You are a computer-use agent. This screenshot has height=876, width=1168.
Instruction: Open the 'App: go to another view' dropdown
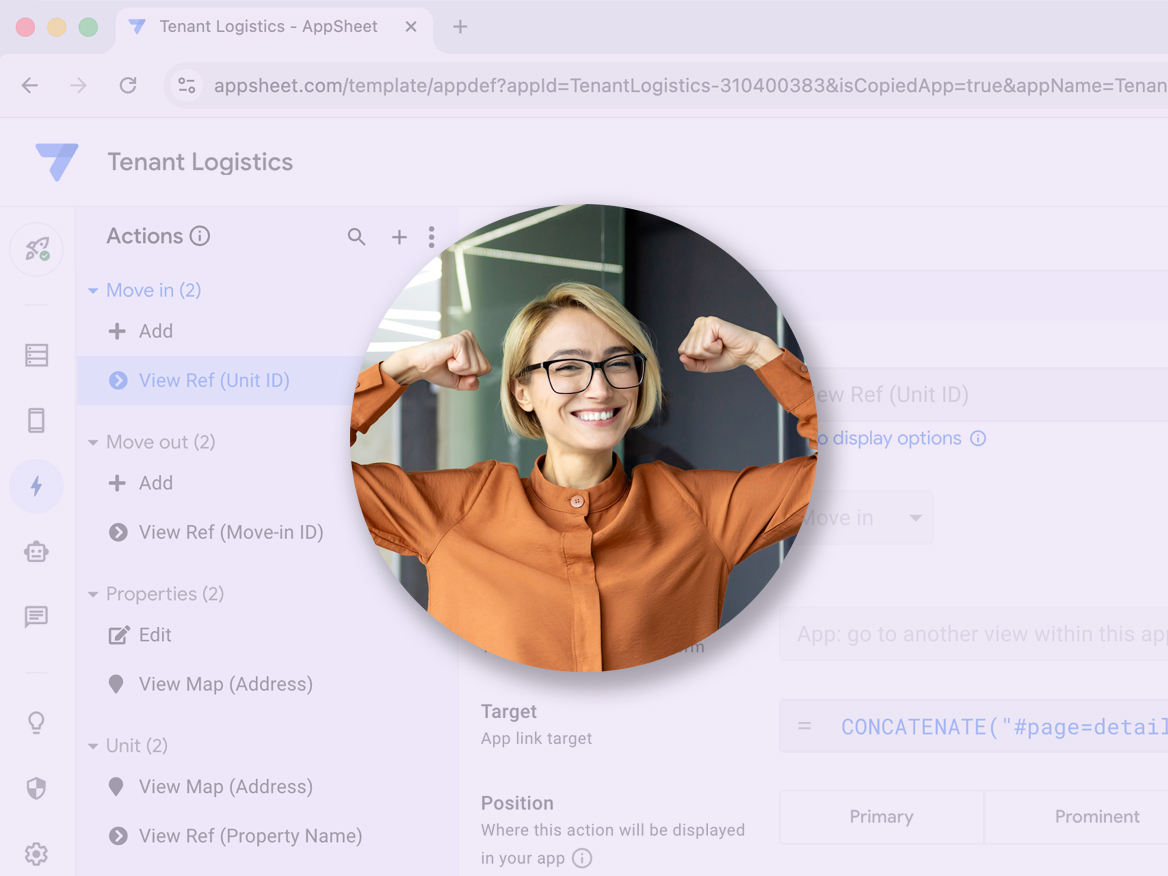point(974,634)
